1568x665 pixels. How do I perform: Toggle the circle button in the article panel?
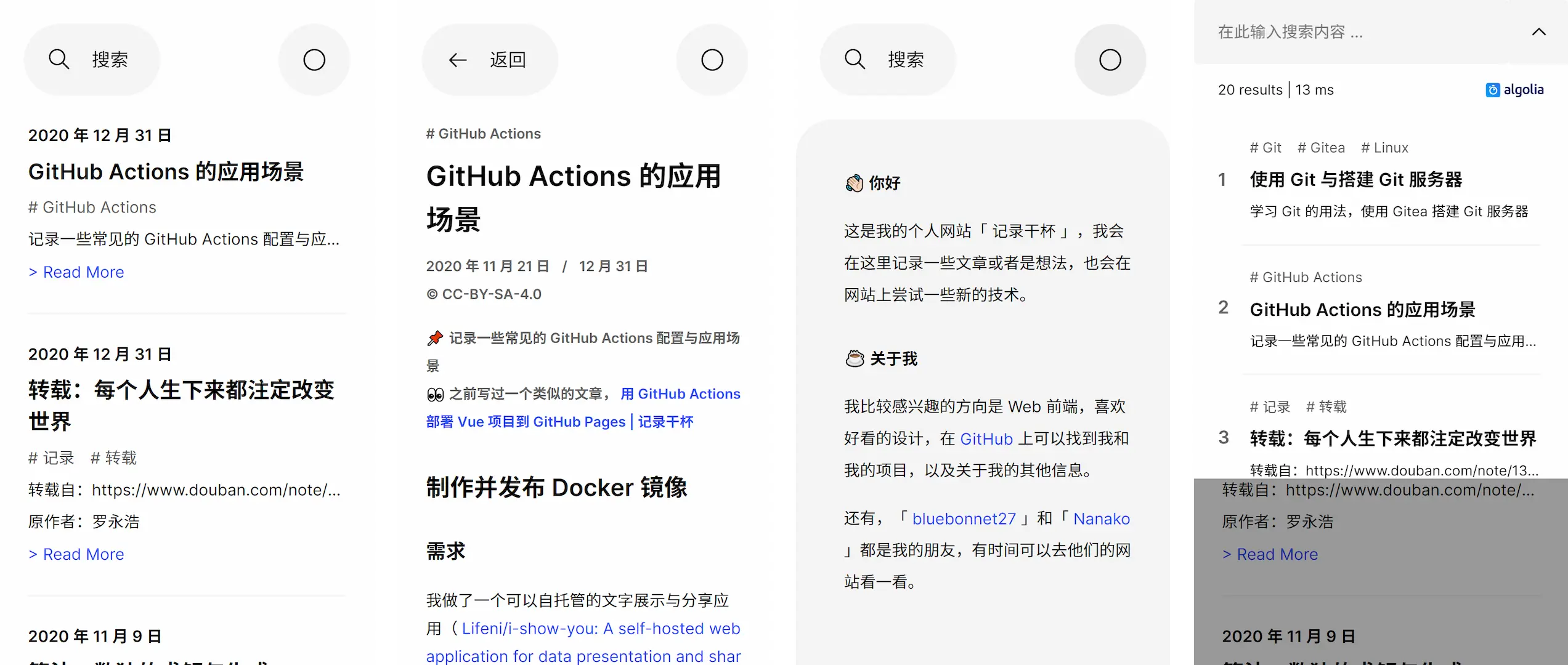(x=712, y=60)
